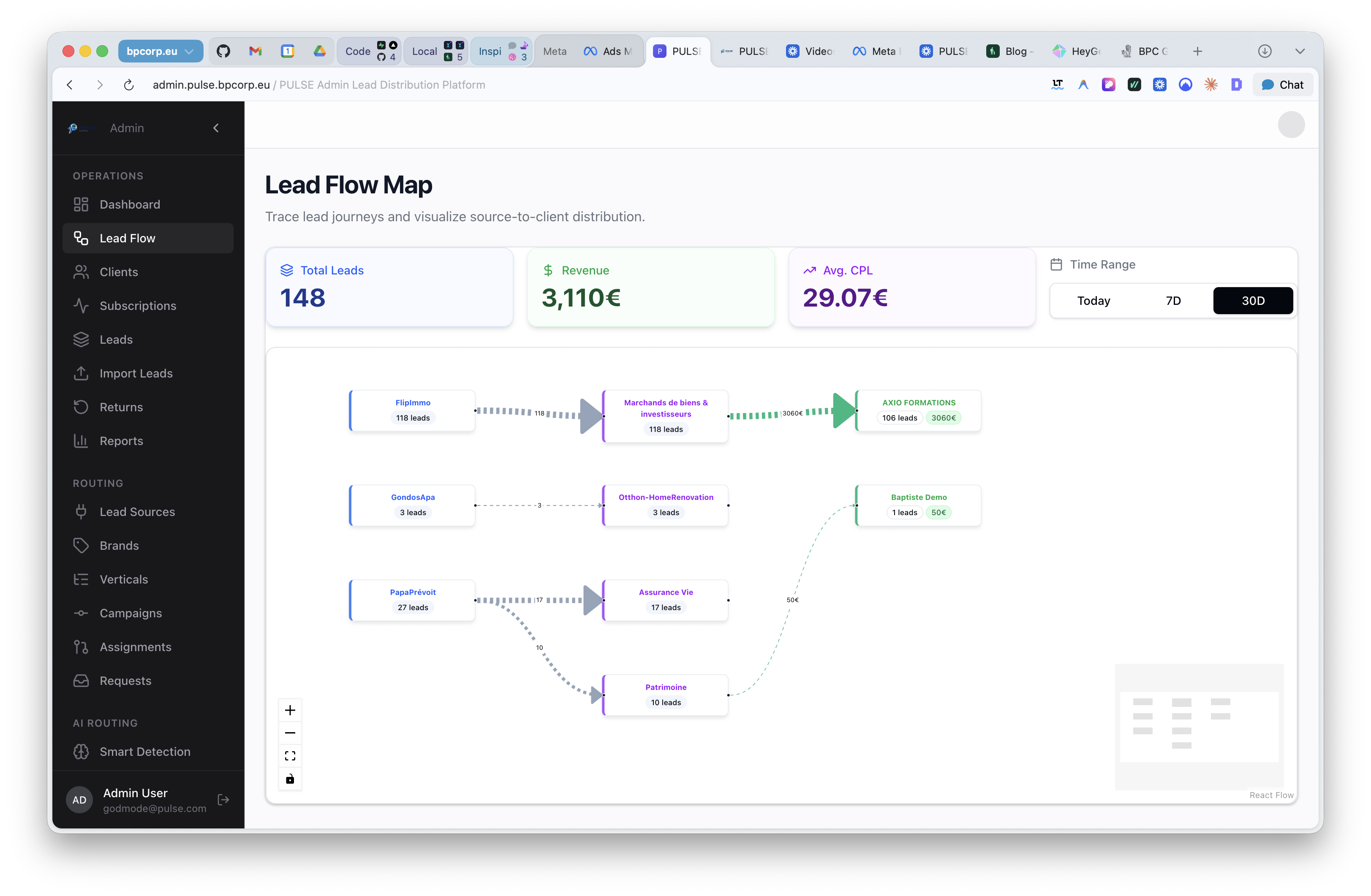
Task: Click the Import Leads upload icon
Action: [81, 373]
